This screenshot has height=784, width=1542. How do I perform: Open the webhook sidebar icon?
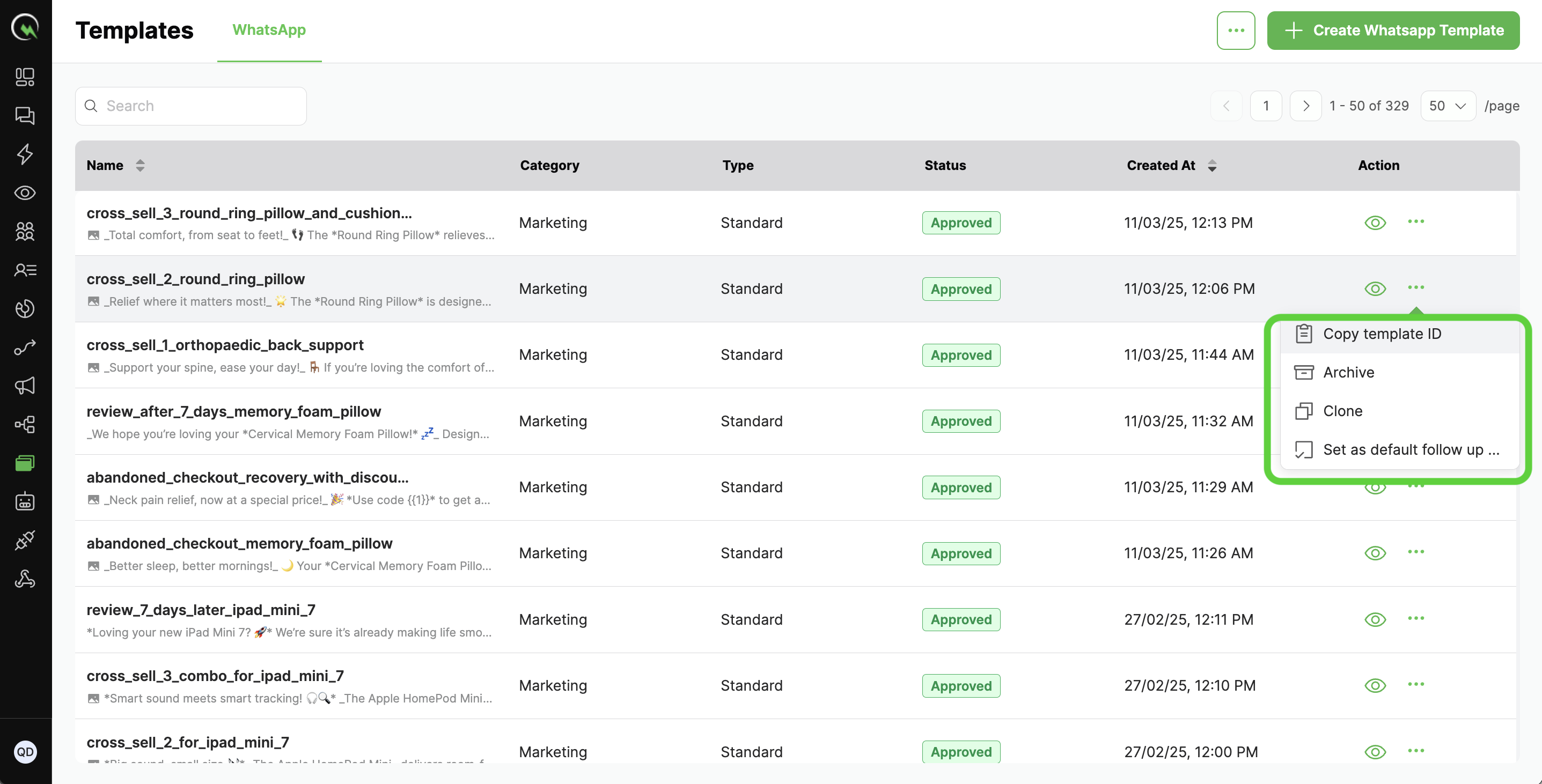pyautogui.click(x=25, y=579)
